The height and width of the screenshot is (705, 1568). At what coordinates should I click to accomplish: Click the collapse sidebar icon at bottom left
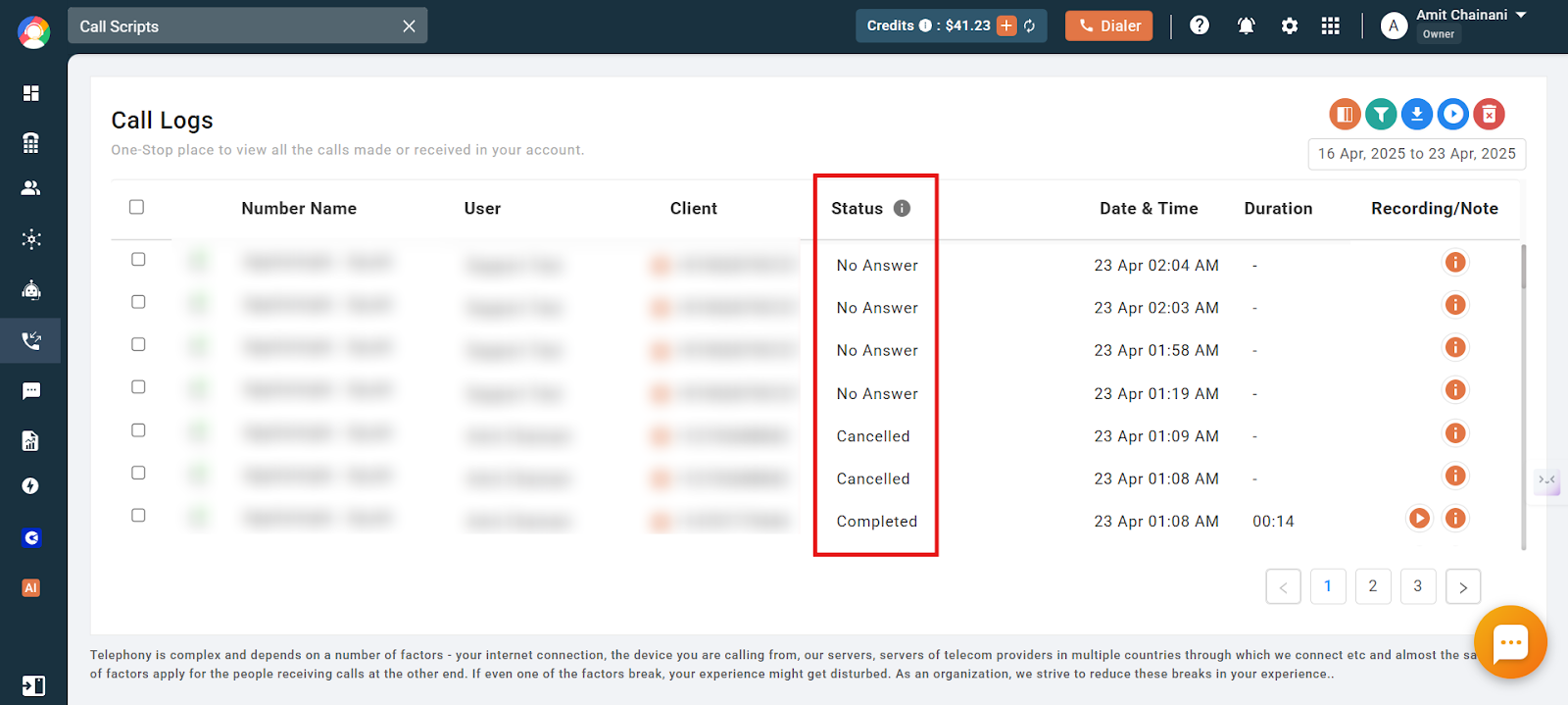[x=33, y=686]
